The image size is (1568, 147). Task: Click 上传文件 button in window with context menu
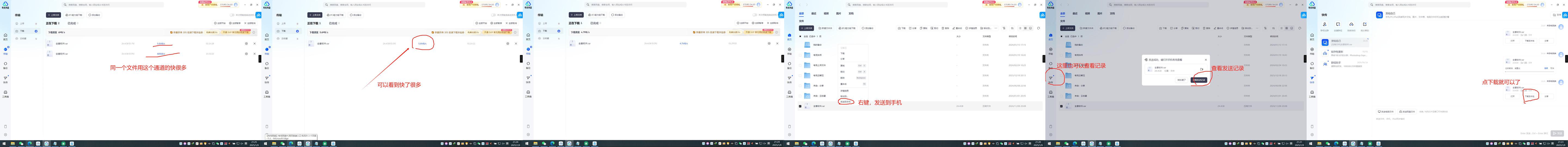[x=807, y=28]
